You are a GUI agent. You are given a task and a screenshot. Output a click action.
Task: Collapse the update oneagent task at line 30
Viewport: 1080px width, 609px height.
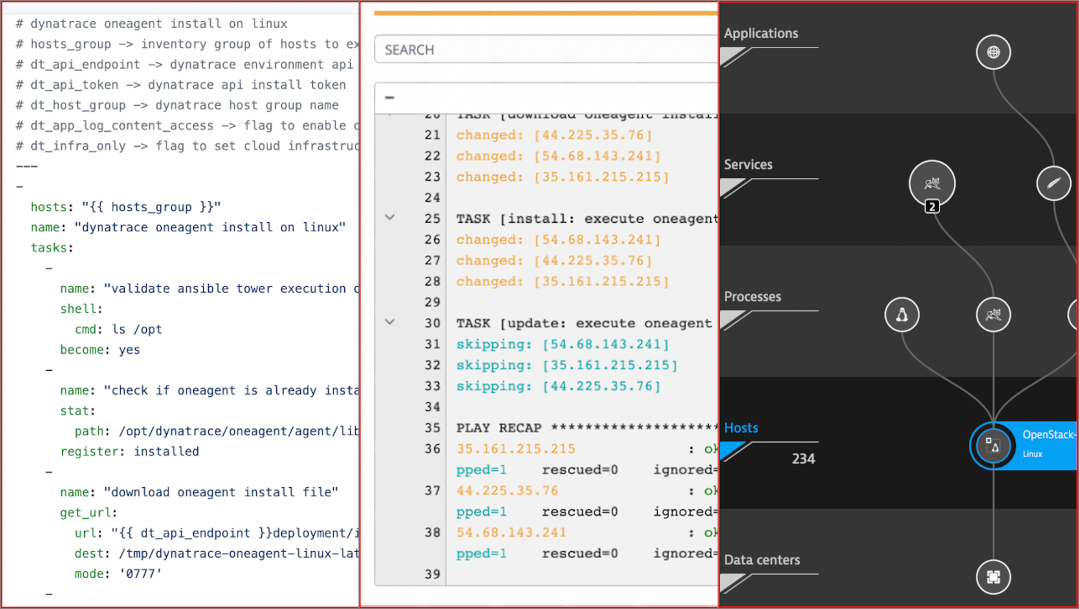click(x=390, y=322)
